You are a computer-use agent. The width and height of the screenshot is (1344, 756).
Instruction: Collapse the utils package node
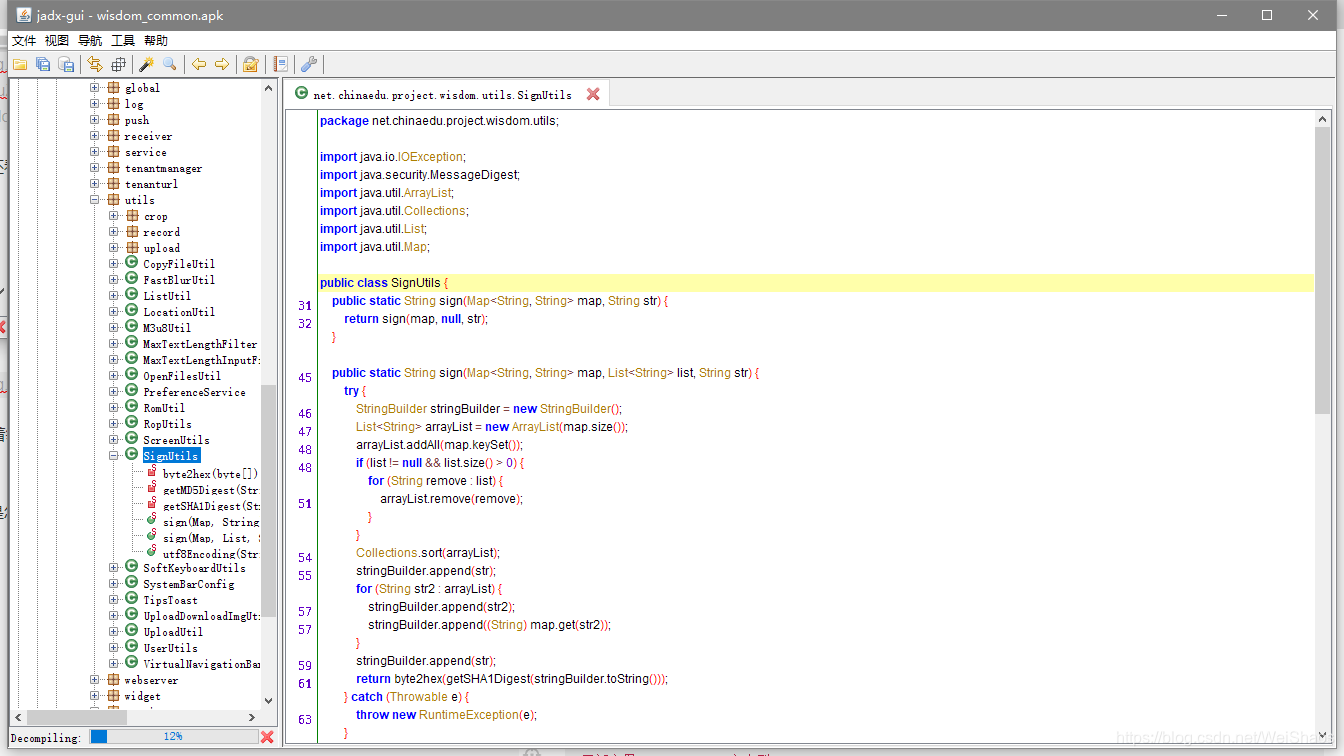click(x=95, y=199)
